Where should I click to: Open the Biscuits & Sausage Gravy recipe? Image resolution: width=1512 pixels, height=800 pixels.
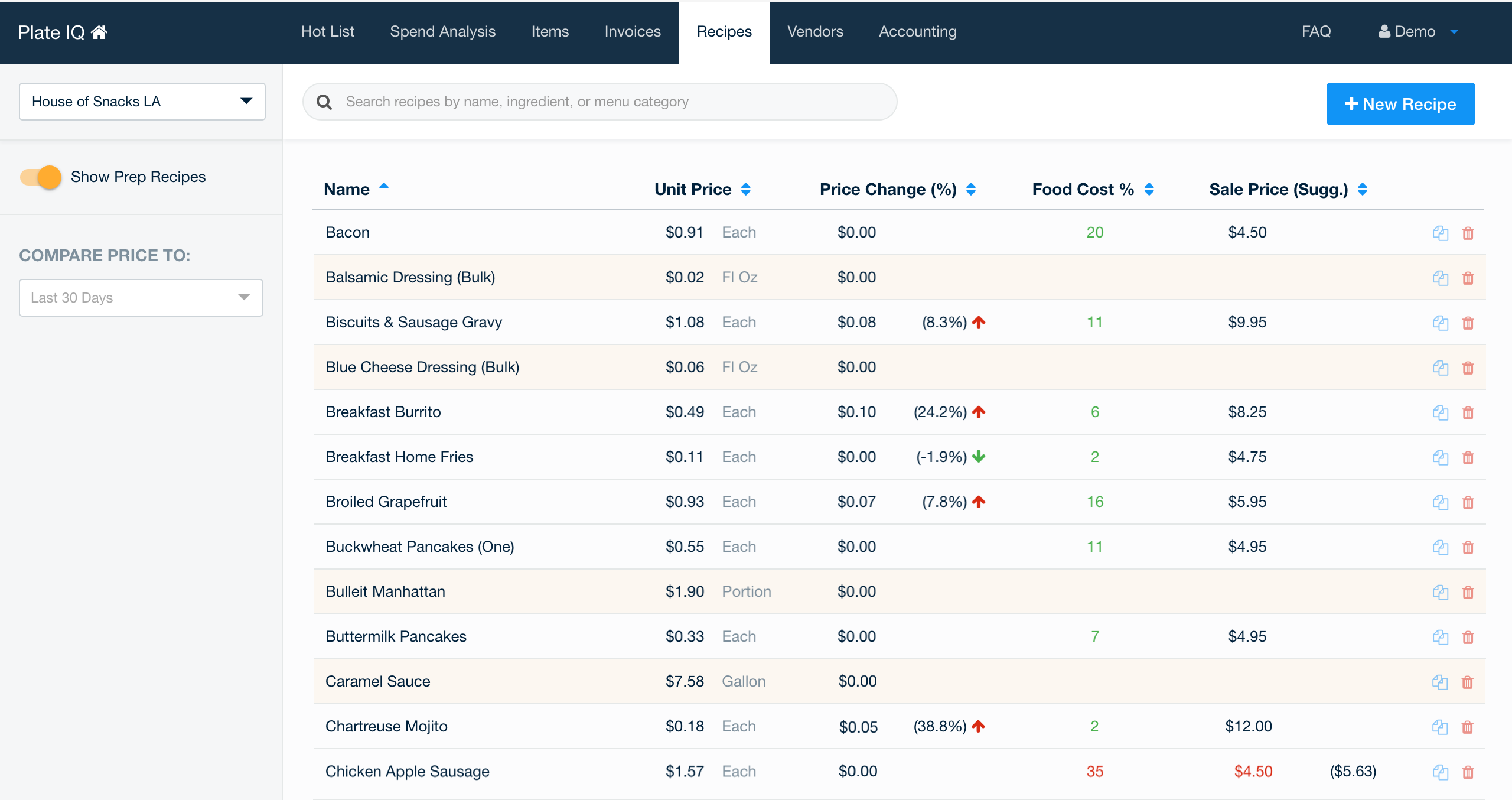point(413,322)
